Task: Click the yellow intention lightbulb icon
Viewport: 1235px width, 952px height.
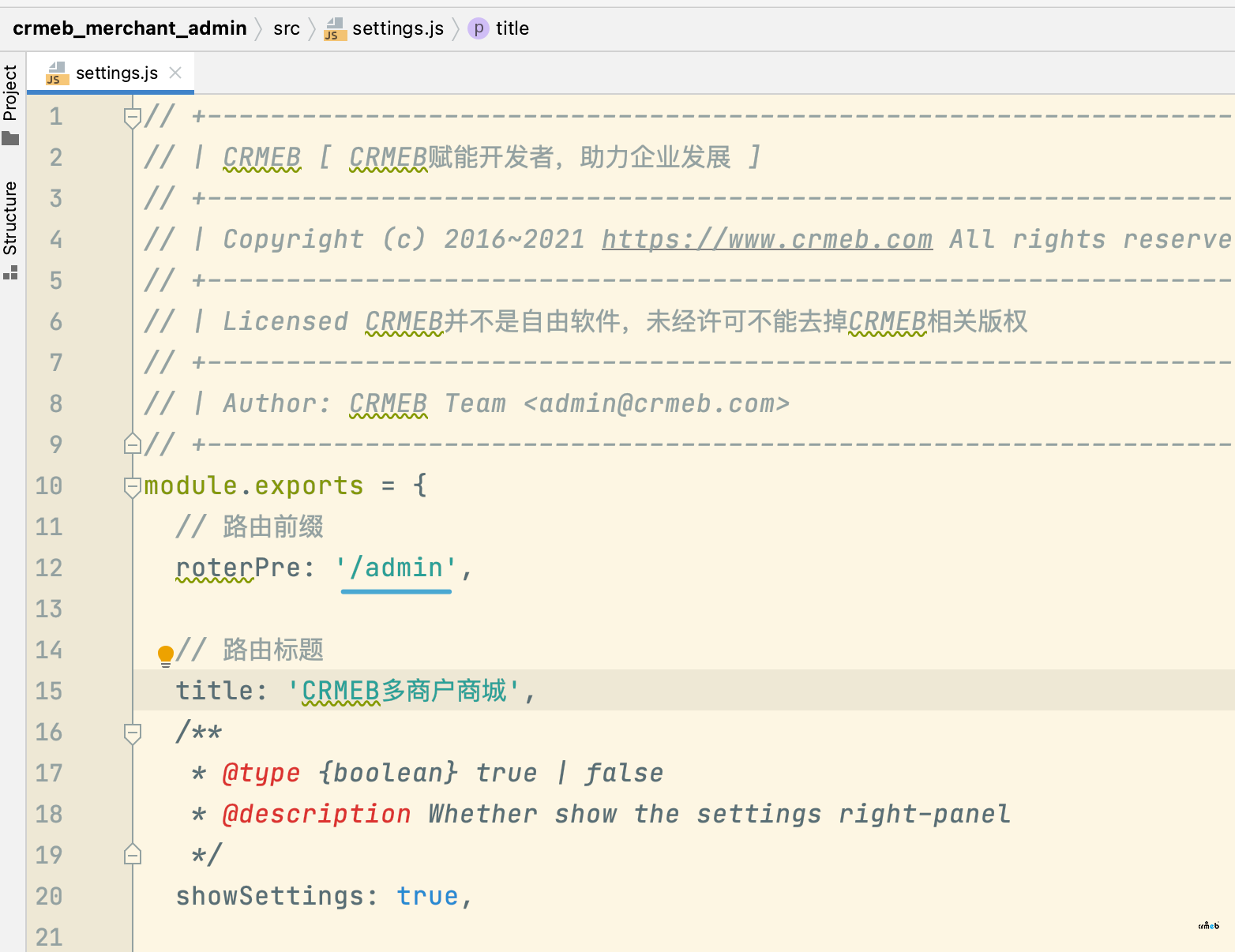Action: coord(166,655)
